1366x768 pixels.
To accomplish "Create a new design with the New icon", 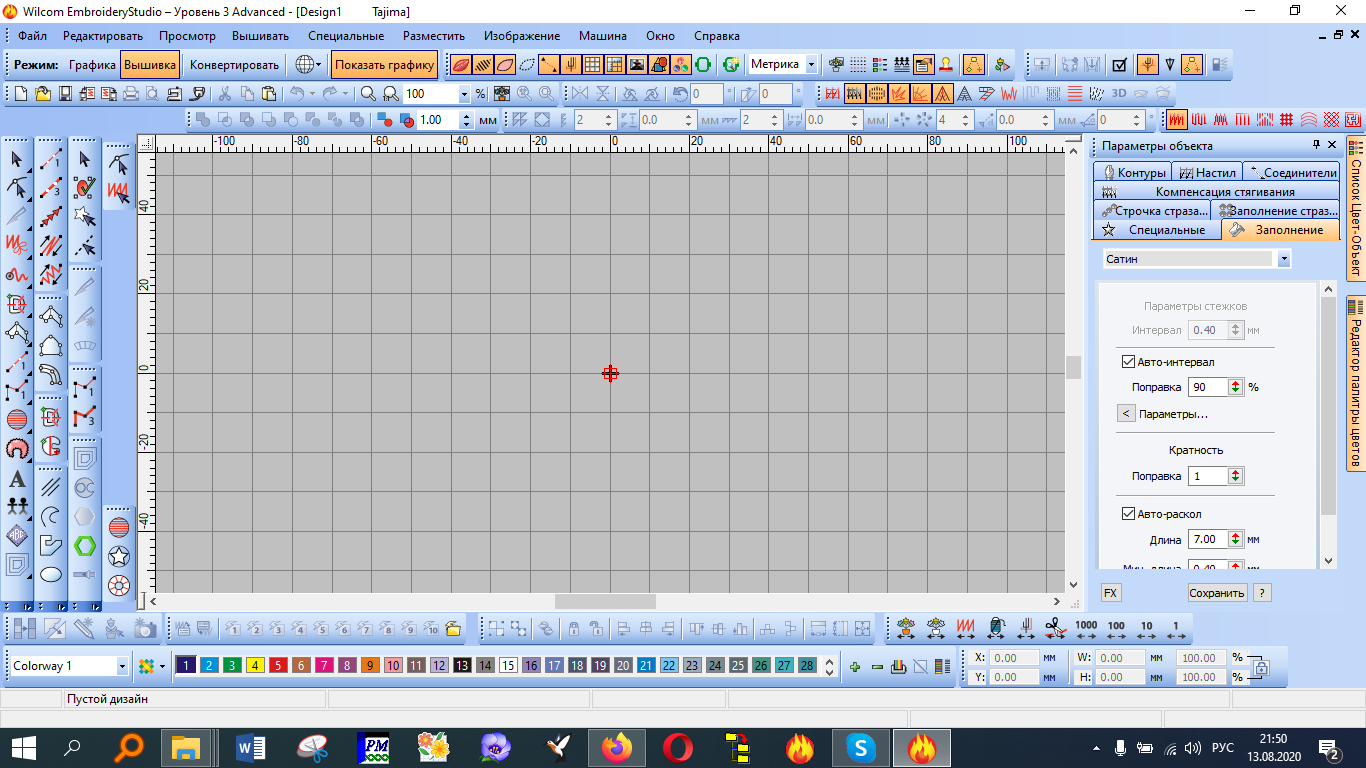I will point(21,93).
